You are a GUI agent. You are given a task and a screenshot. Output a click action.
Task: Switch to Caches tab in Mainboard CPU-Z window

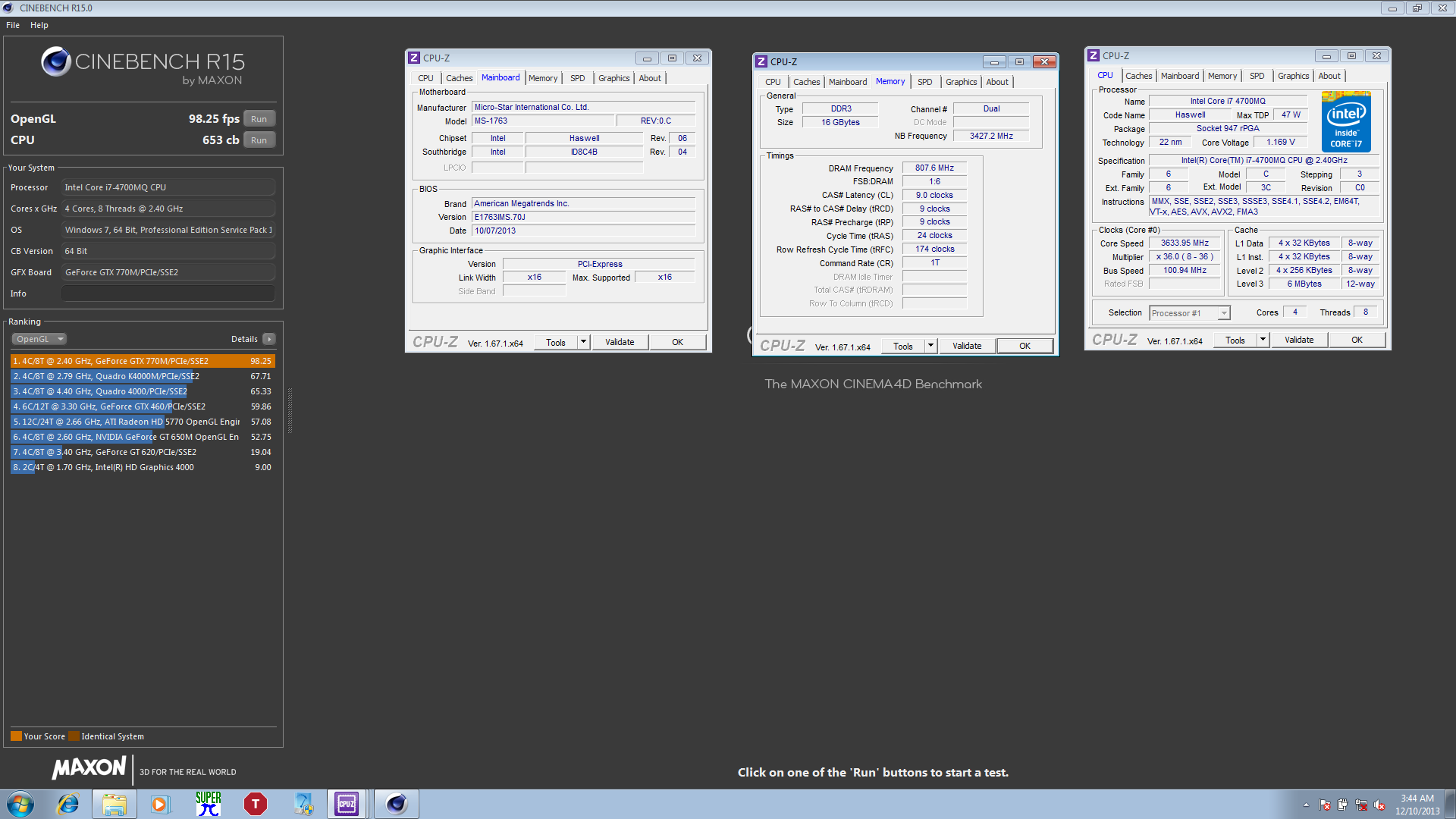click(459, 78)
